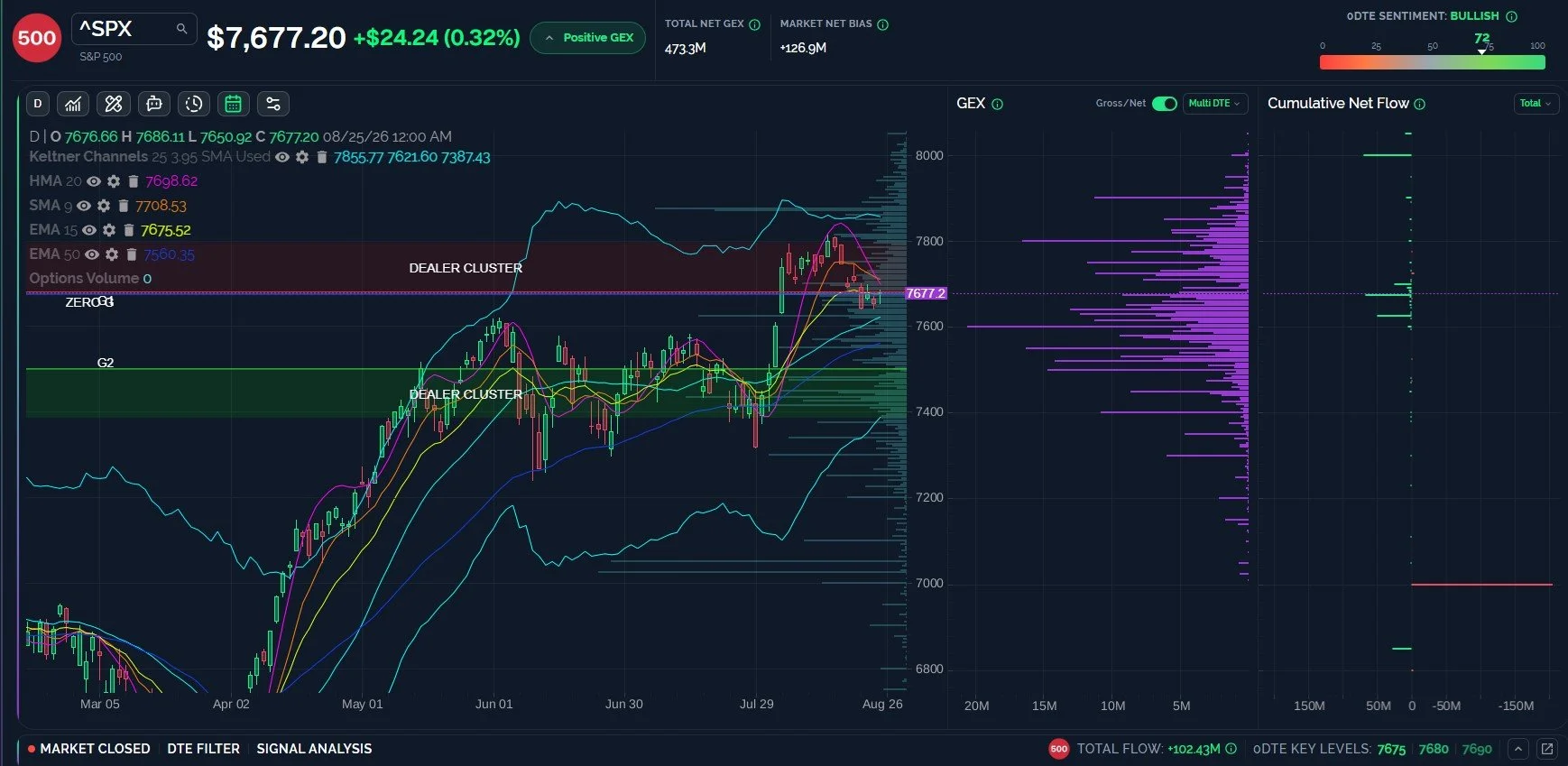Open the Multi DTE dropdown
1568x766 pixels.
tap(1214, 104)
